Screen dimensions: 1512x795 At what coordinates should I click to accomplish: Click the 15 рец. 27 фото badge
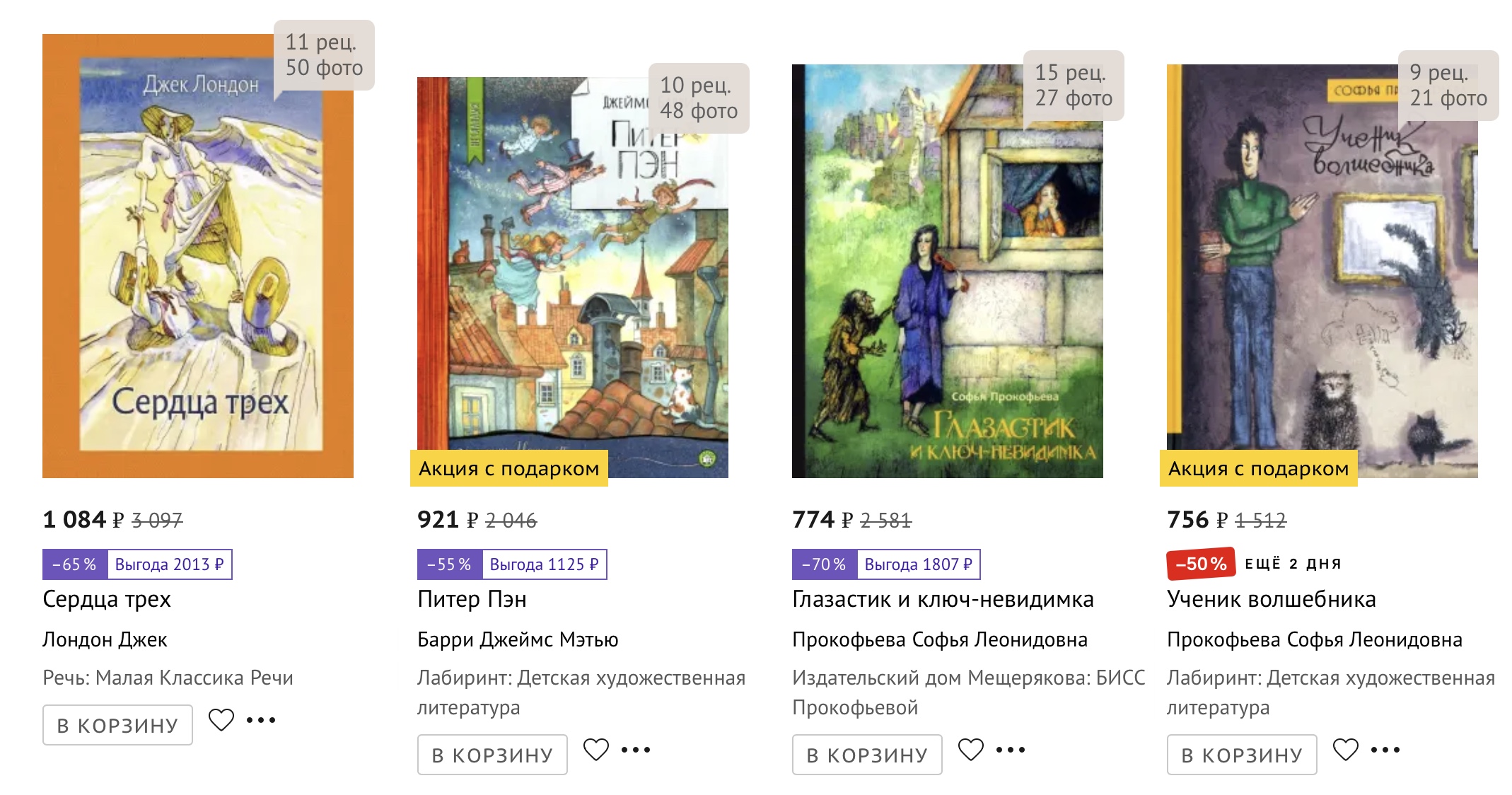coord(1074,86)
